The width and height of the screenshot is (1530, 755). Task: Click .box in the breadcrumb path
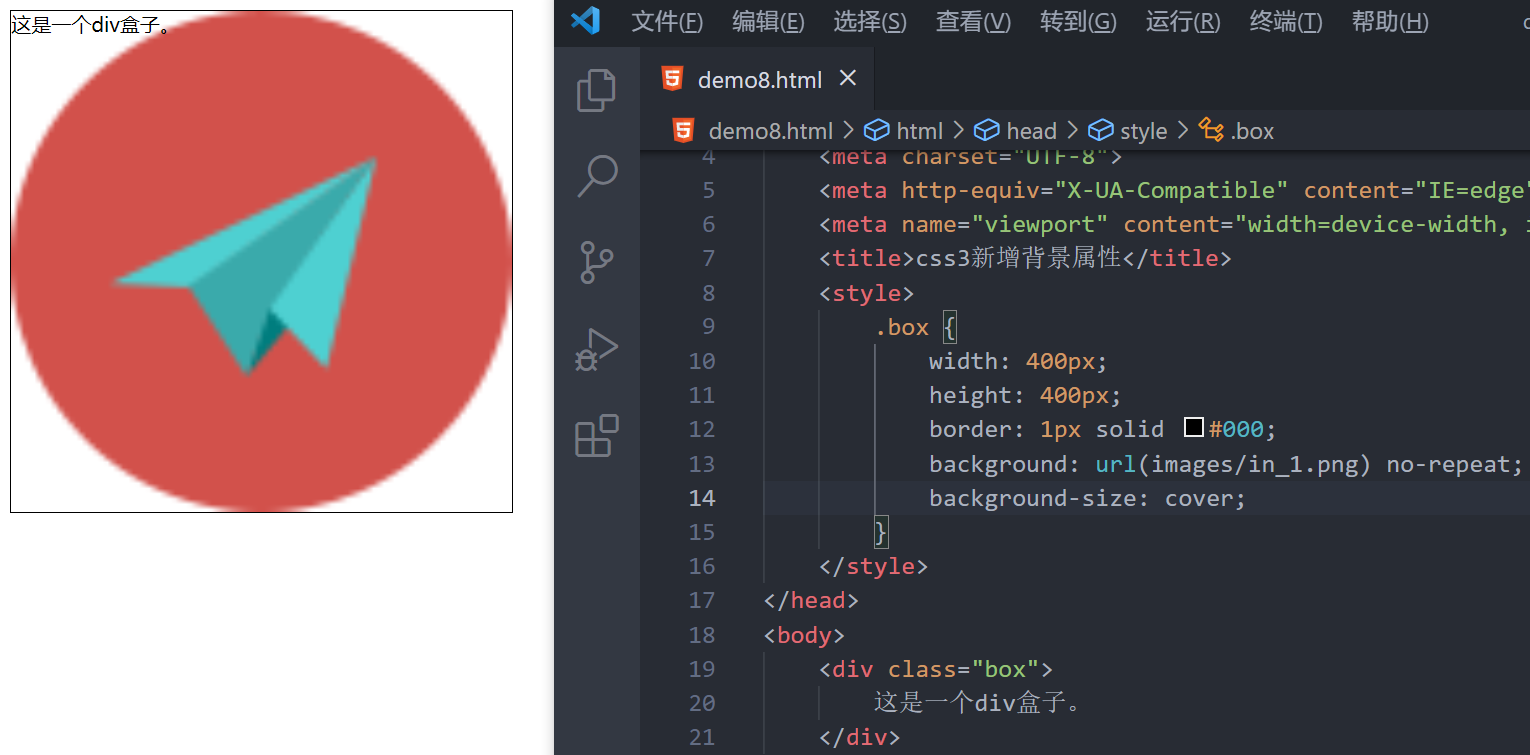pyautogui.click(x=1252, y=131)
